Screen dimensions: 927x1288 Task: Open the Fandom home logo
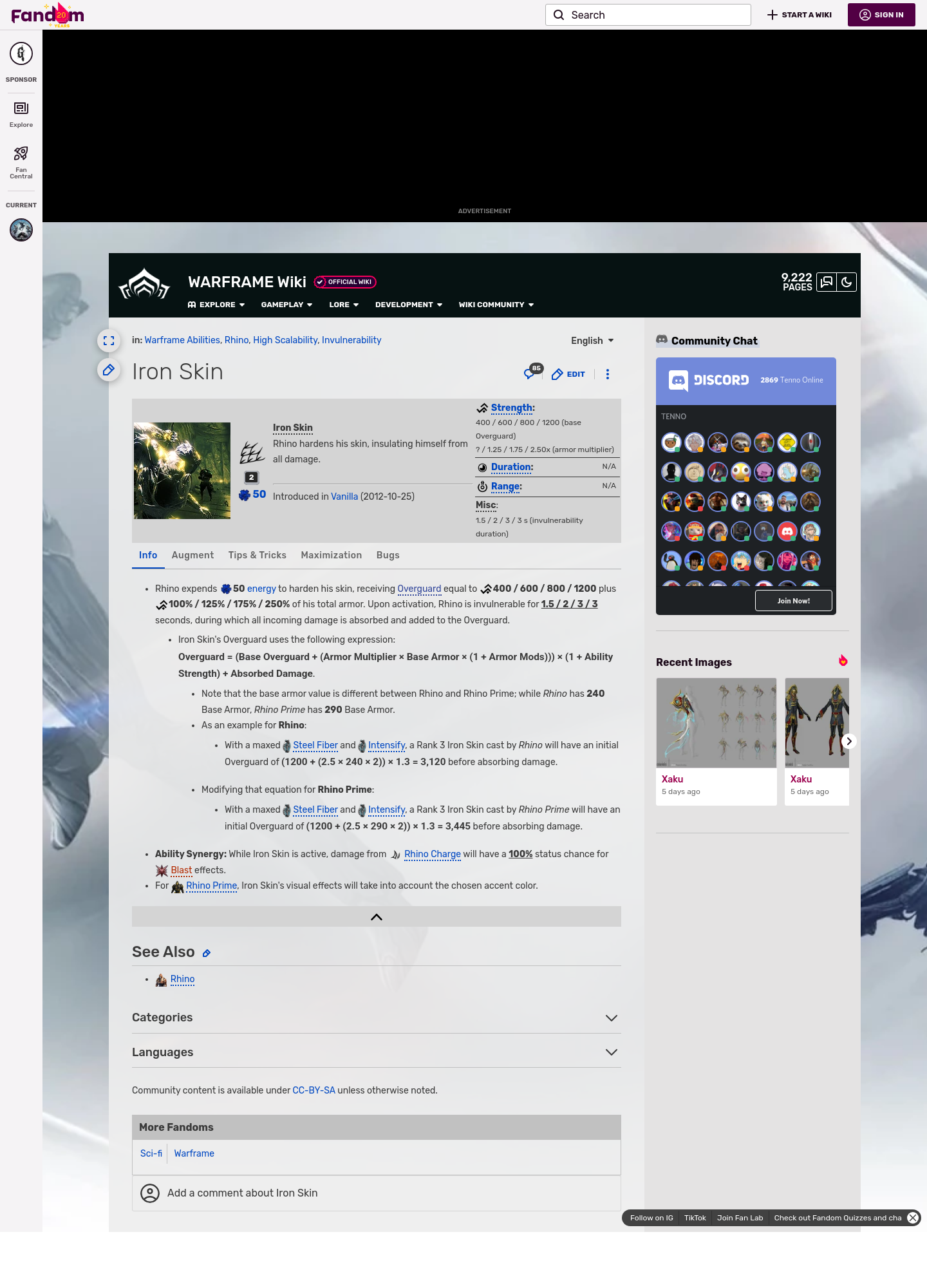coord(48,15)
